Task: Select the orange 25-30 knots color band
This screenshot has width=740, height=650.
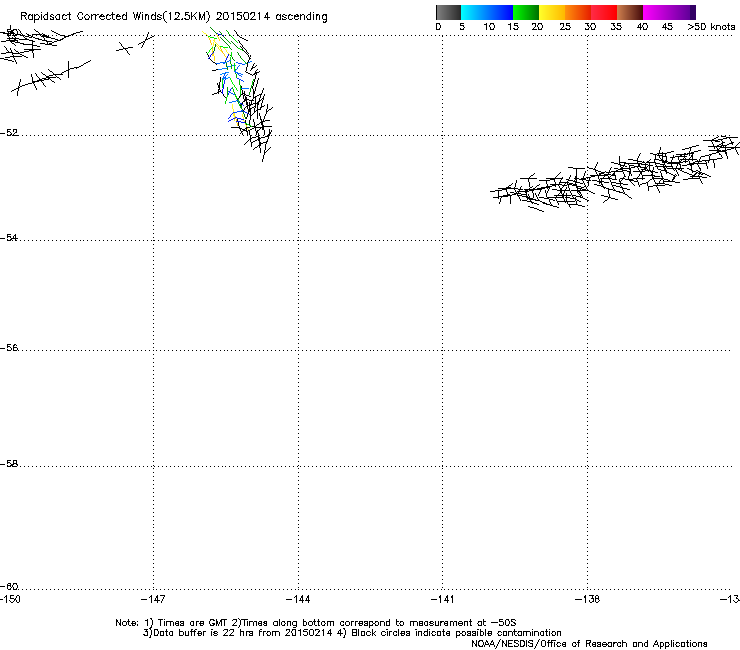Action: point(578,12)
